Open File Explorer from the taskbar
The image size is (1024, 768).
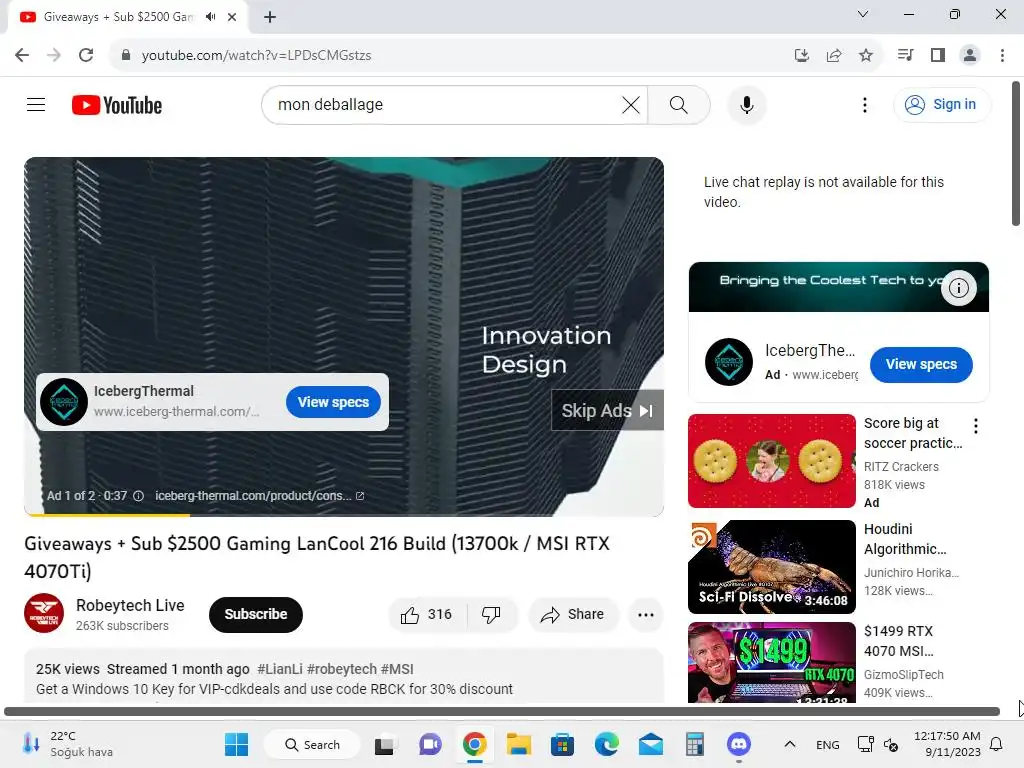click(519, 744)
